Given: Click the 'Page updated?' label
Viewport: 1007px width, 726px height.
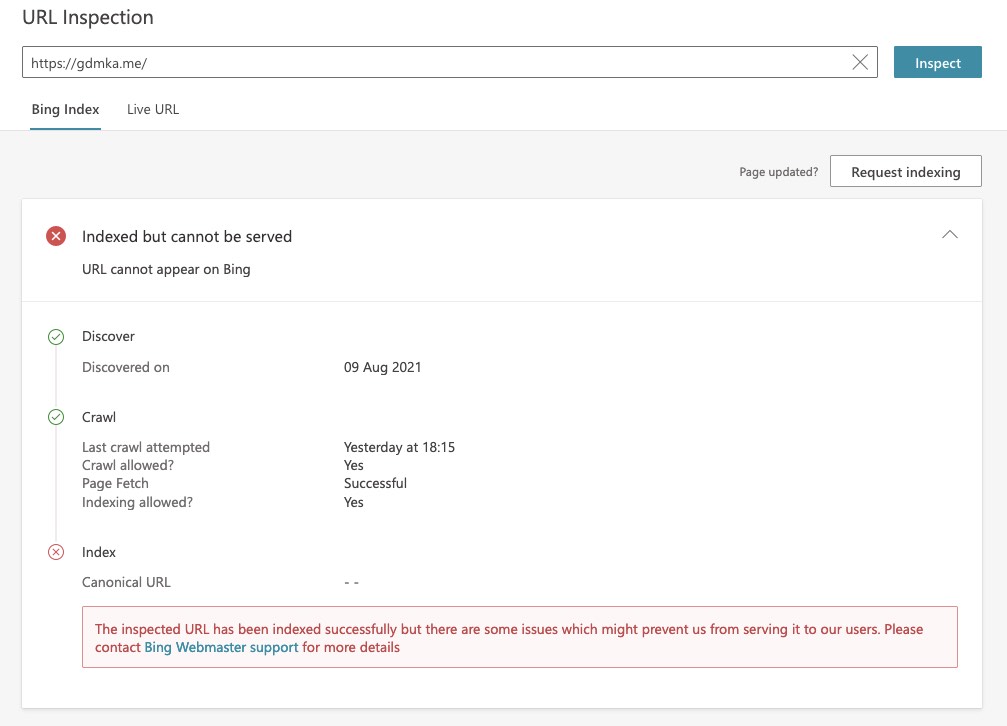Looking at the screenshot, I should 779,172.
